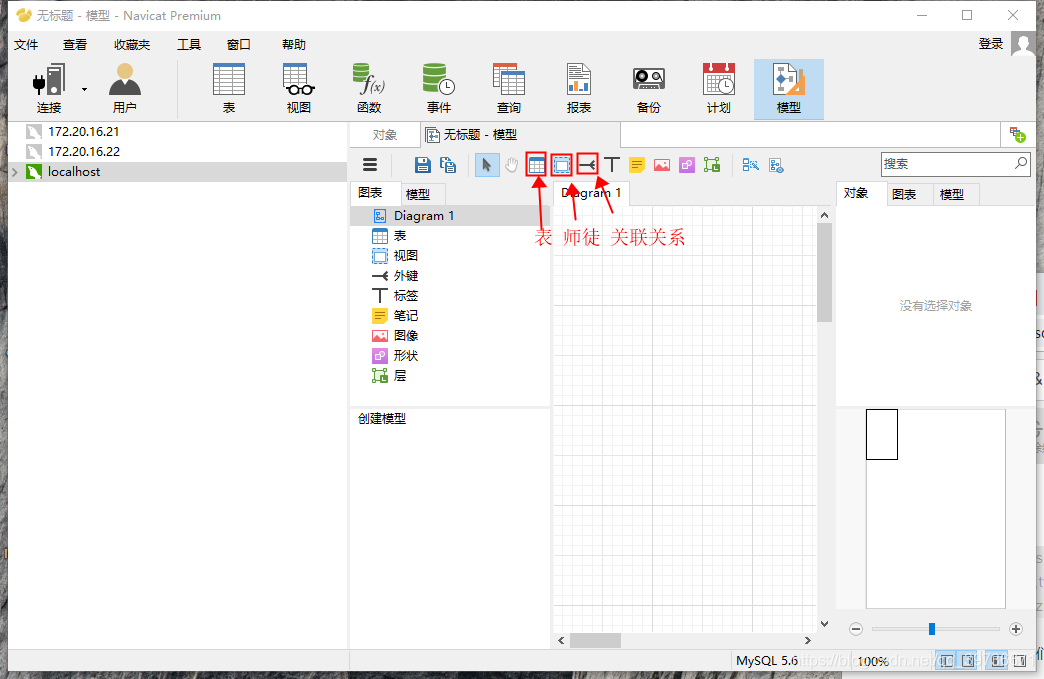Select the green layer tool in toolbar

pos(712,164)
